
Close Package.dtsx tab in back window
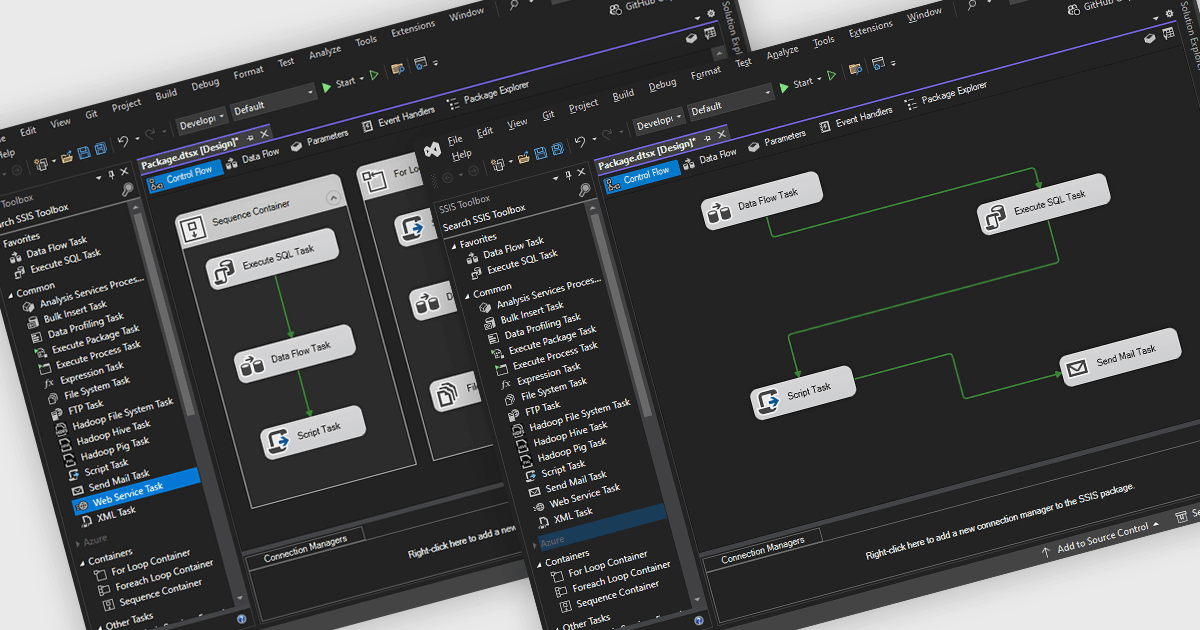[264, 134]
